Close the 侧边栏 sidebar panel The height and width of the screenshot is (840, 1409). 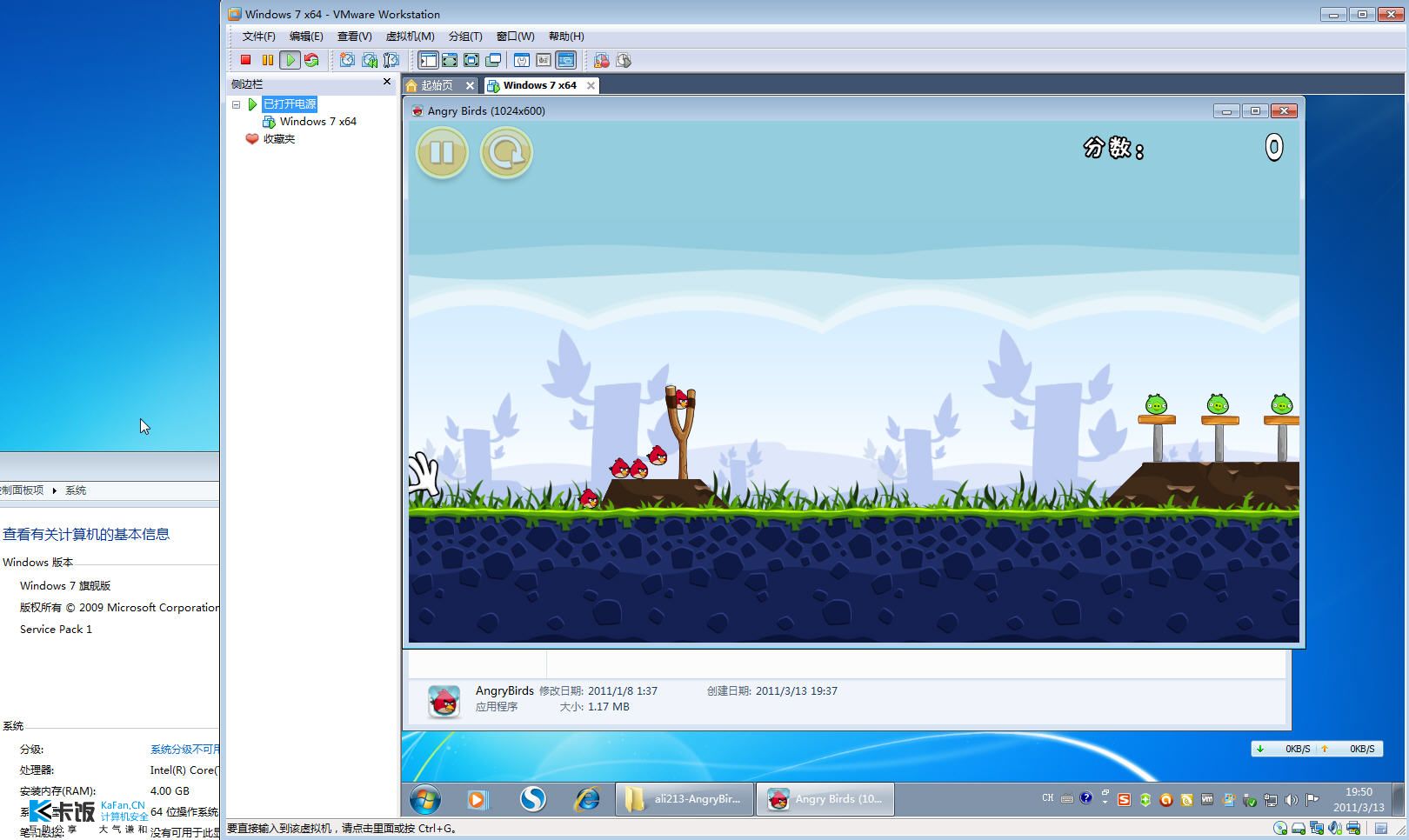tap(387, 82)
